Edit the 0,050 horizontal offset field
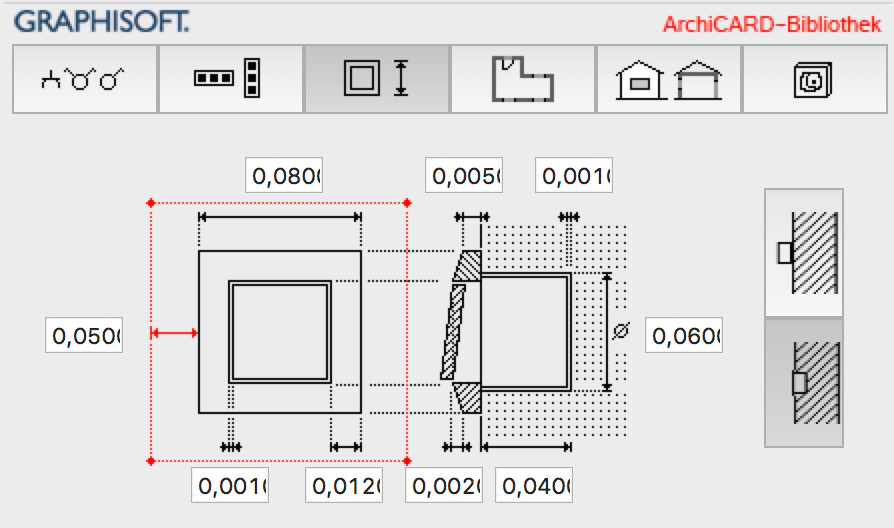Image resolution: width=894 pixels, height=528 pixels. click(84, 335)
